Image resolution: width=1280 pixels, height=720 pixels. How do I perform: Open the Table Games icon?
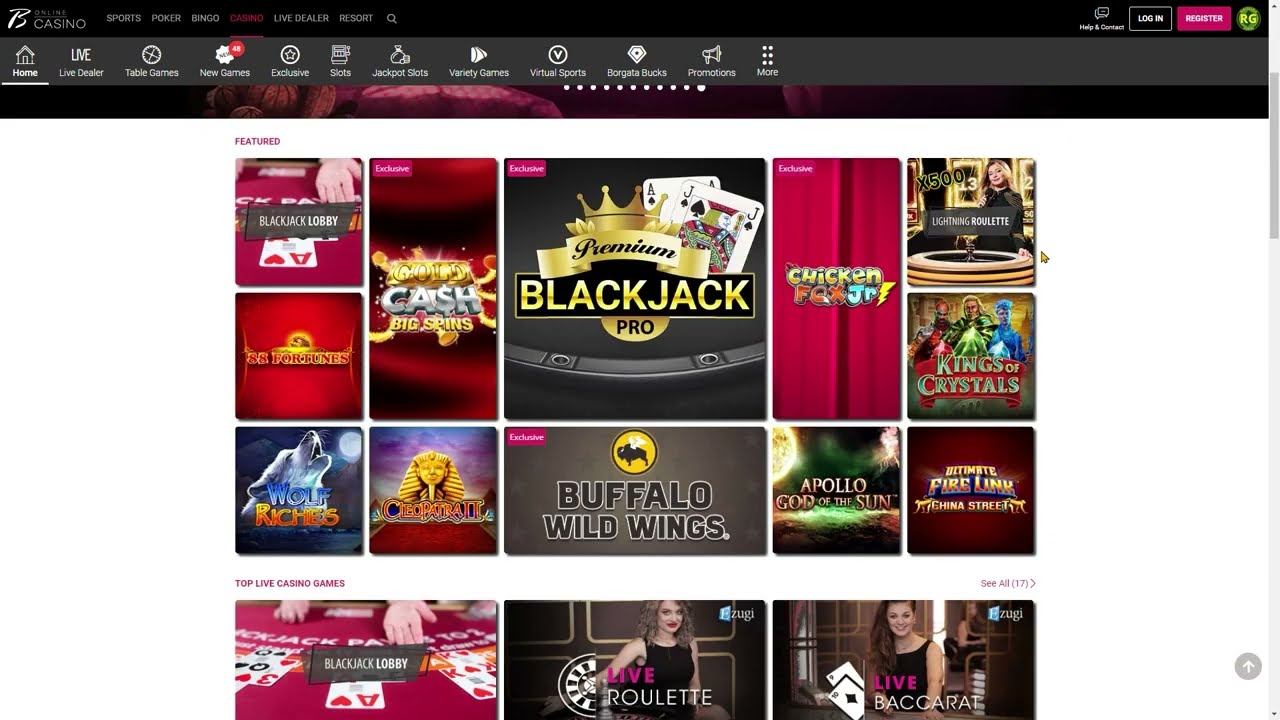tap(152, 61)
